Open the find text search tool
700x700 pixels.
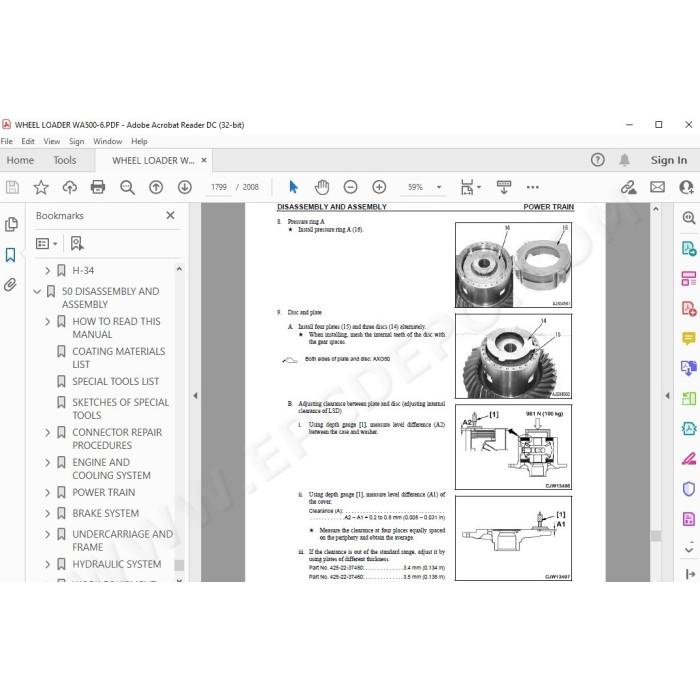click(x=127, y=187)
